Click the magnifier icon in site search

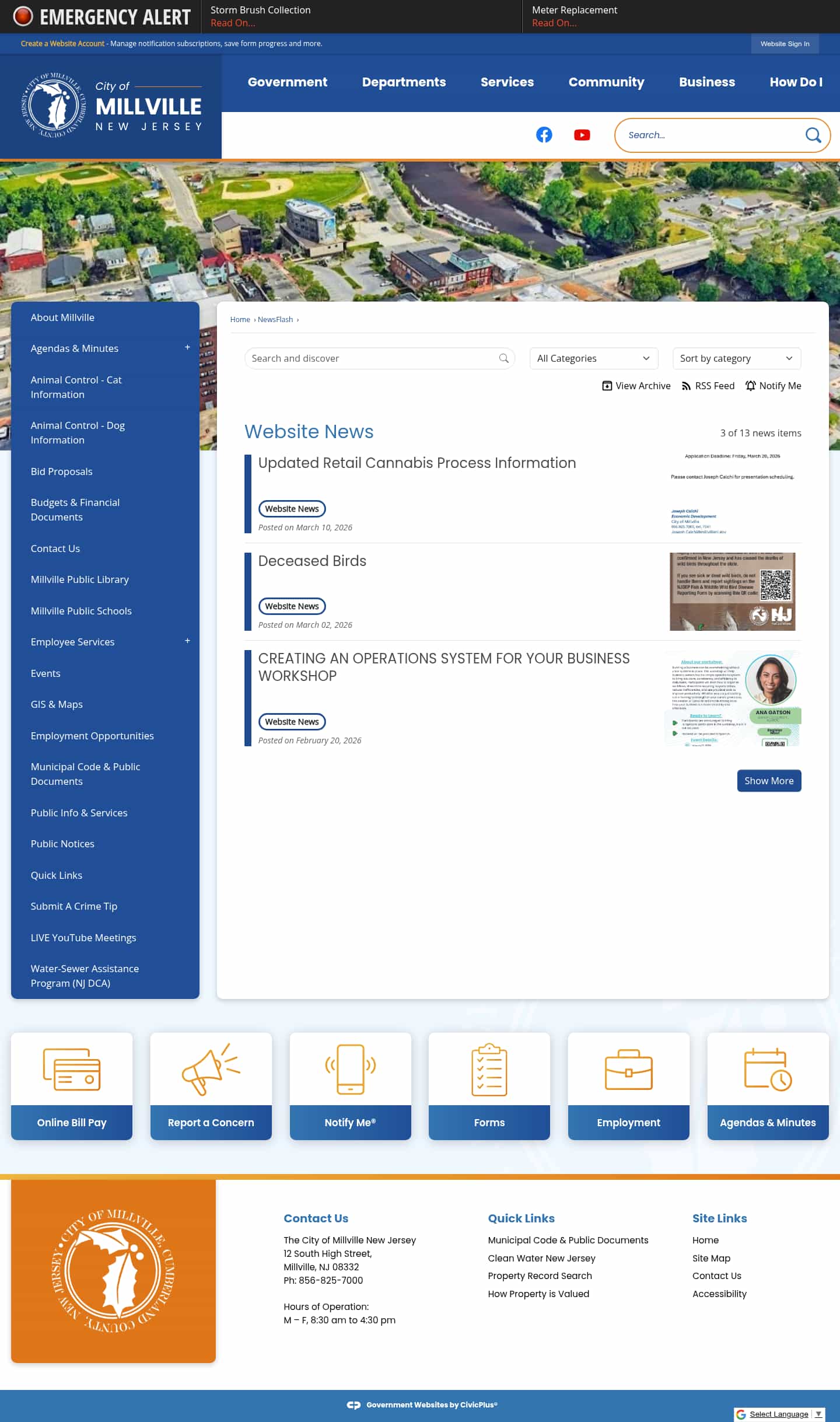(813, 135)
